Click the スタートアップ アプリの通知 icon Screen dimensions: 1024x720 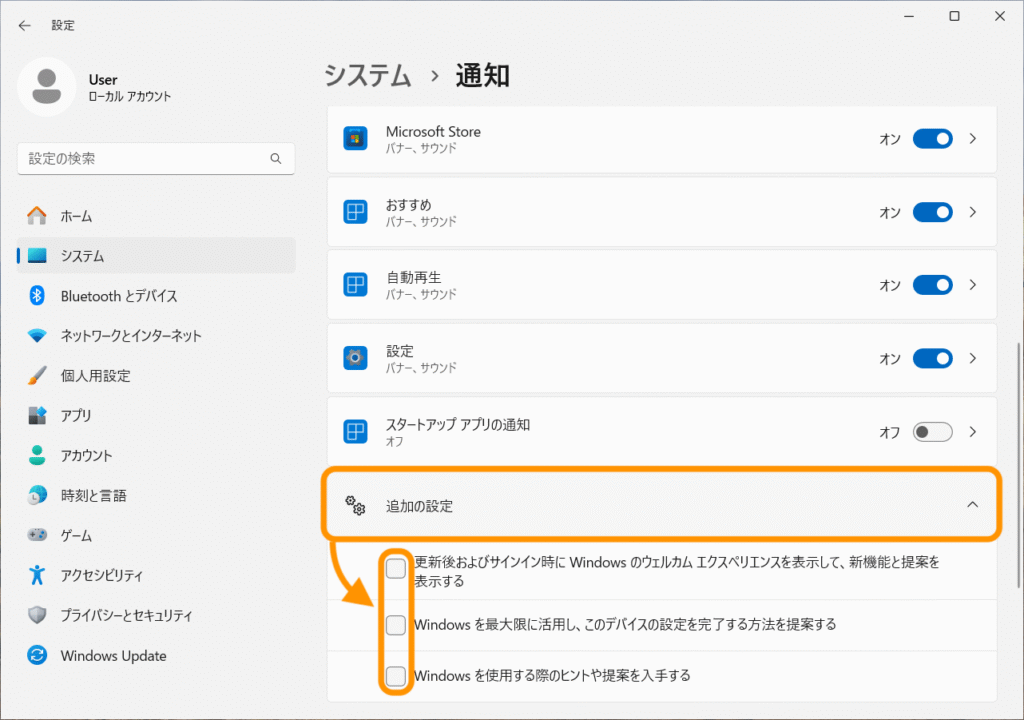pyautogui.click(x=355, y=432)
